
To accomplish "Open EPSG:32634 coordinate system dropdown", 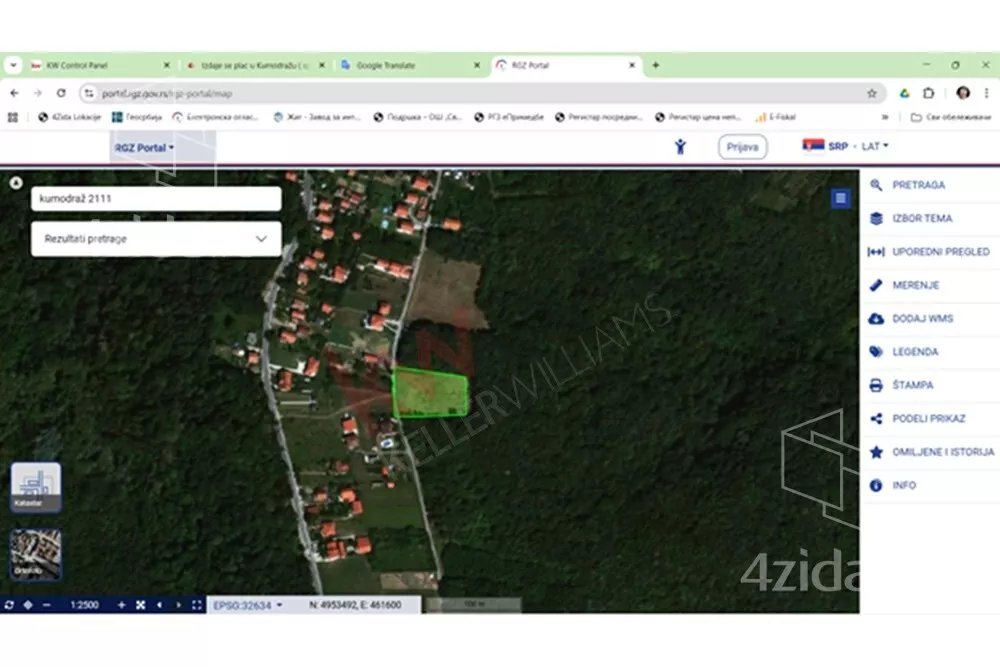I will tap(248, 605).
